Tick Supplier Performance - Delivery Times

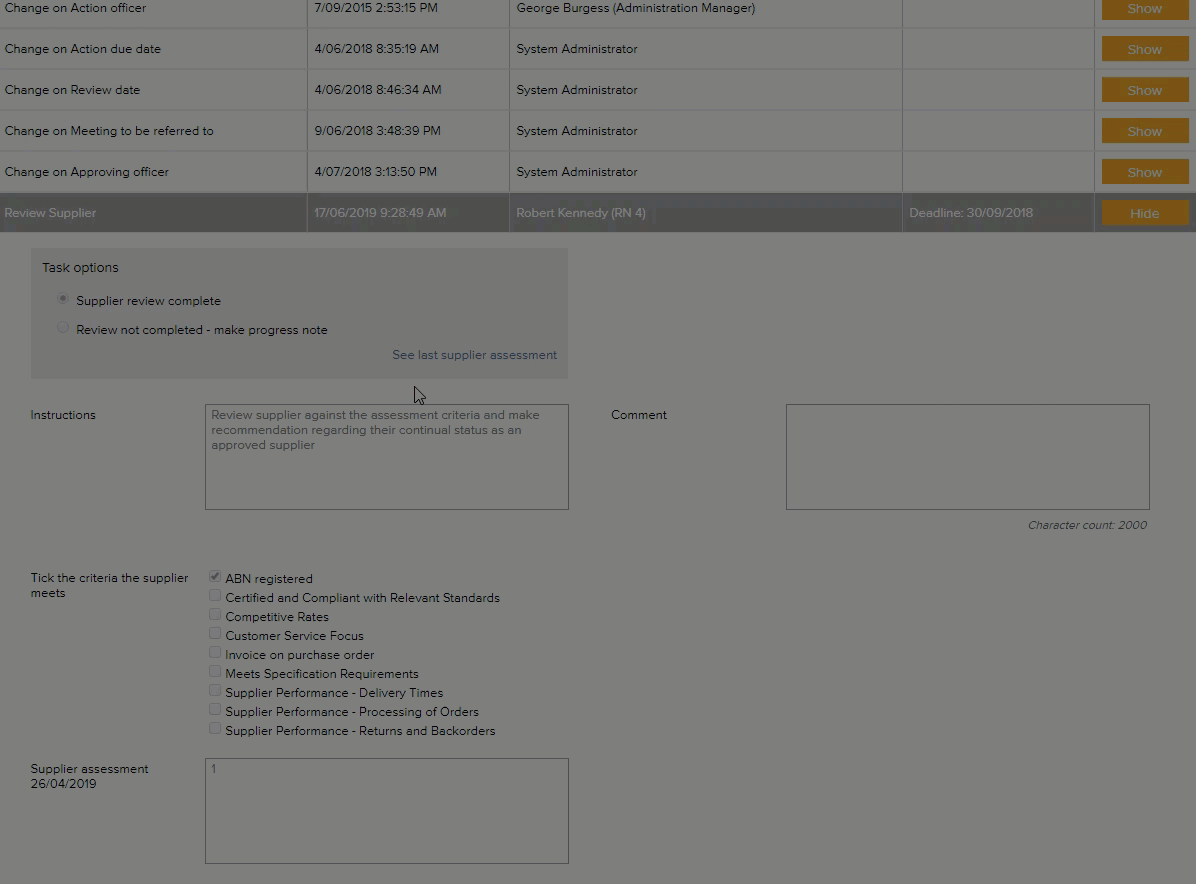215,691
